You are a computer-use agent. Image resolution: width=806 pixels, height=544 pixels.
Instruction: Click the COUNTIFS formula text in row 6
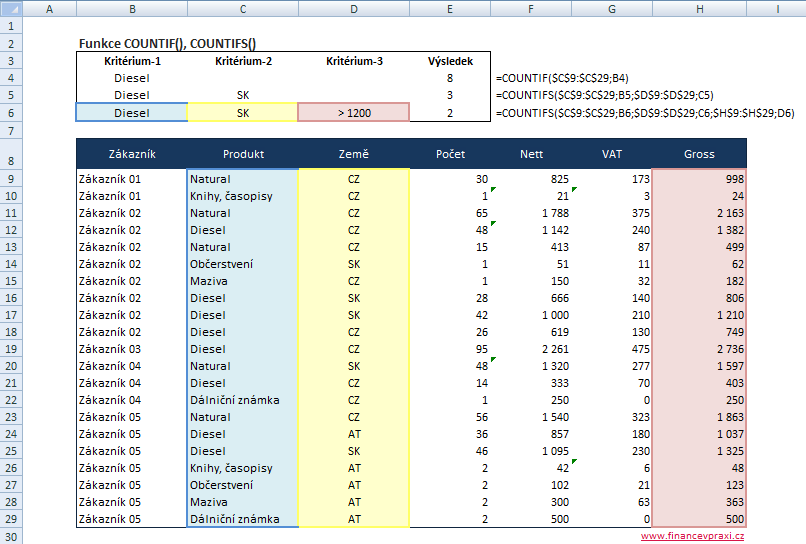(645, 113)
